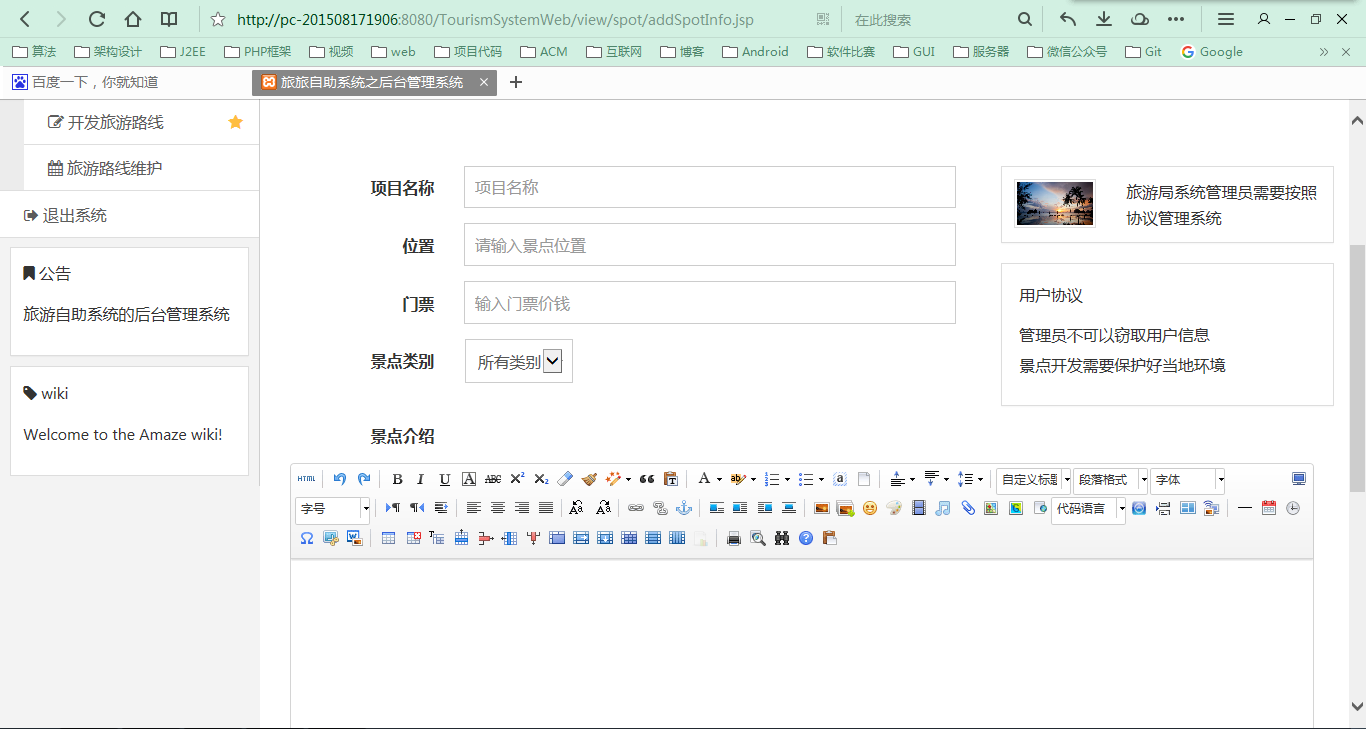
Task: Toggle HTML source mode in editor
Action: [306, 479]
